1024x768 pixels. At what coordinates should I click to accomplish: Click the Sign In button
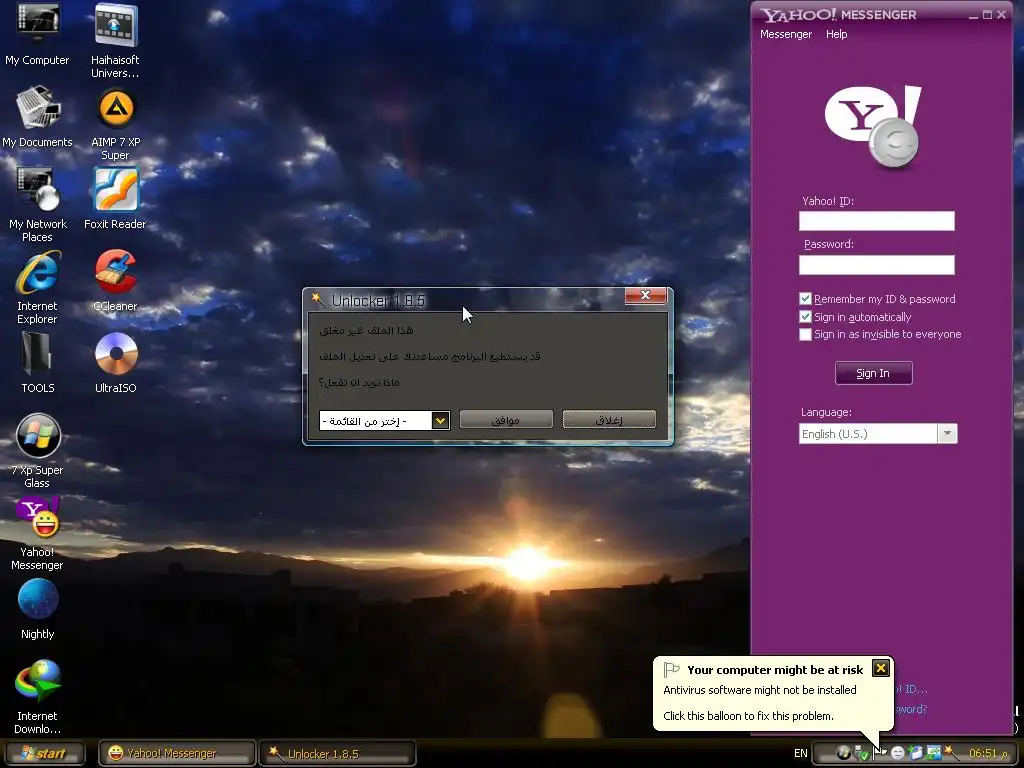click(x=873, y=373)
